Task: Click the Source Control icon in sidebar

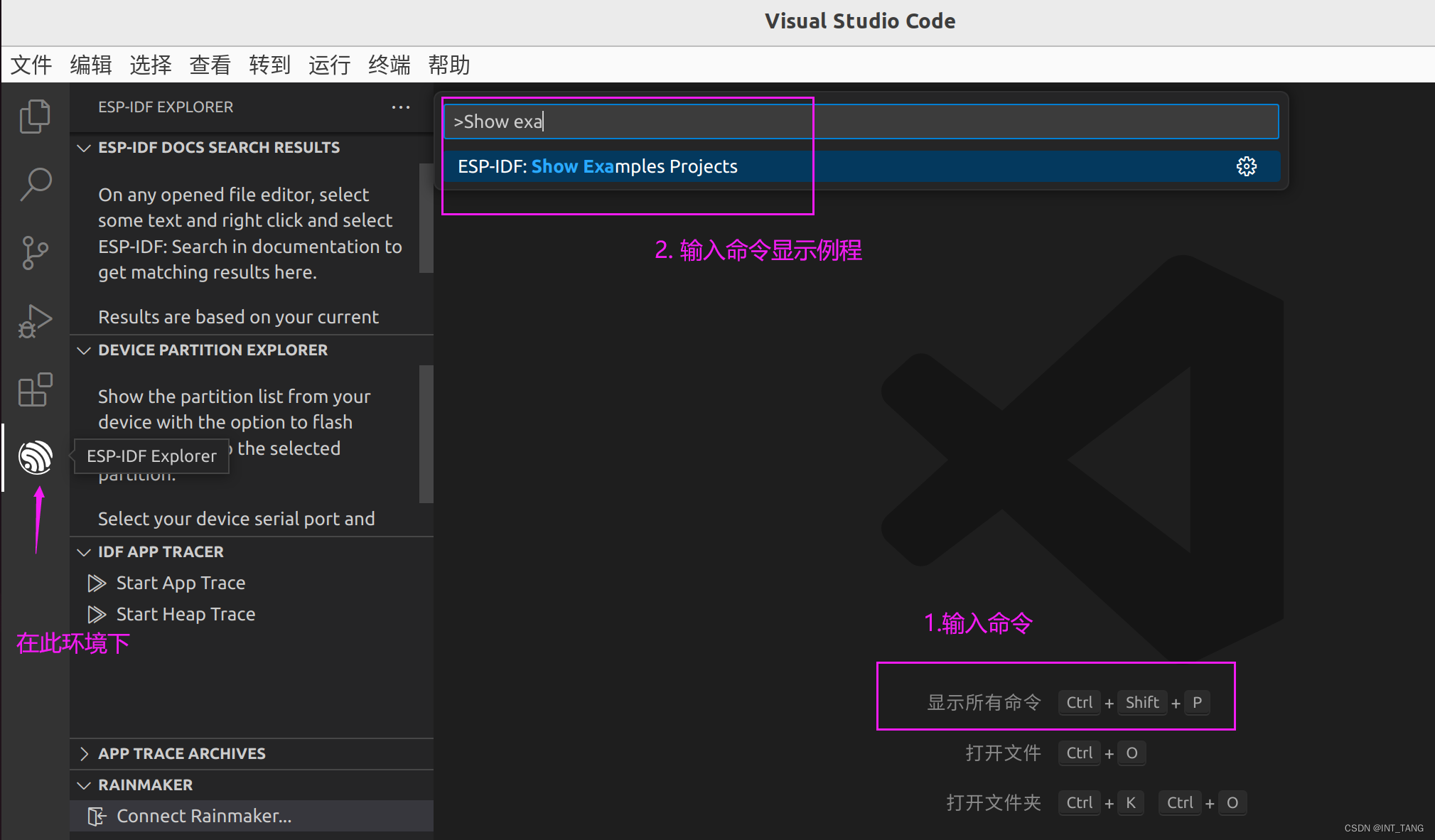Action: 35,252
